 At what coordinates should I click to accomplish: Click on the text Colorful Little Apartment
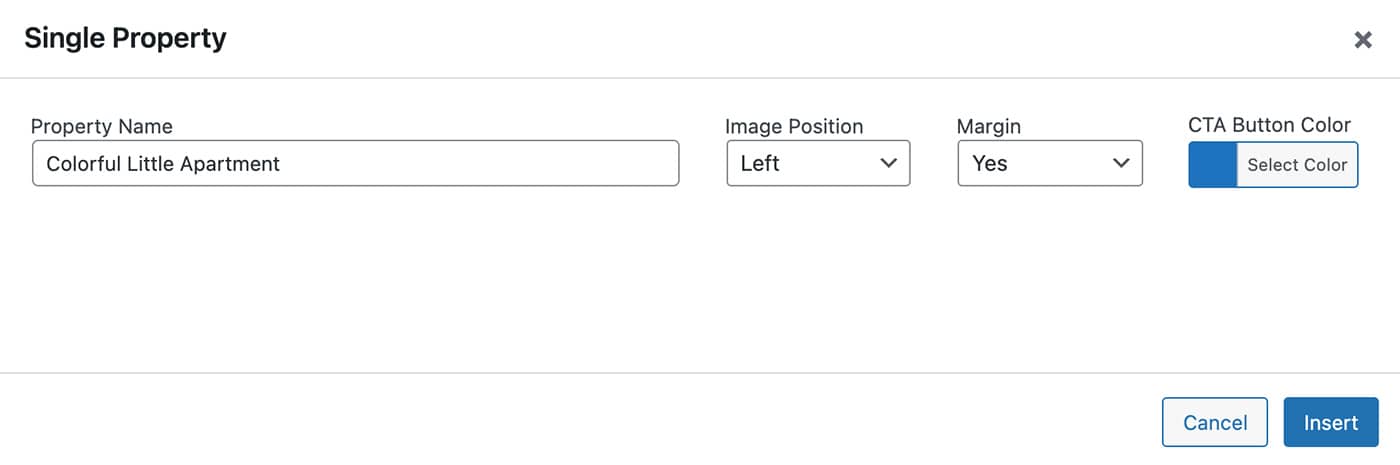(x=163, y=164)
